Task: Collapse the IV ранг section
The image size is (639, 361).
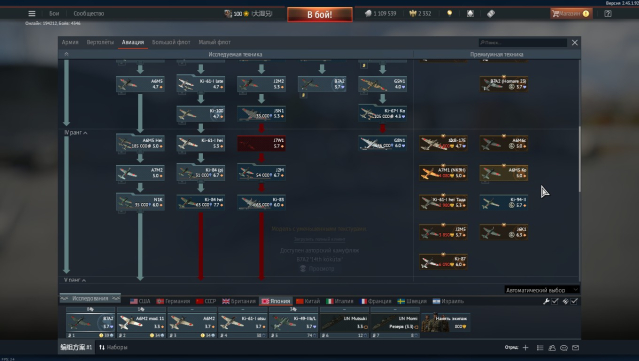Action: click(x=76, y=133)
